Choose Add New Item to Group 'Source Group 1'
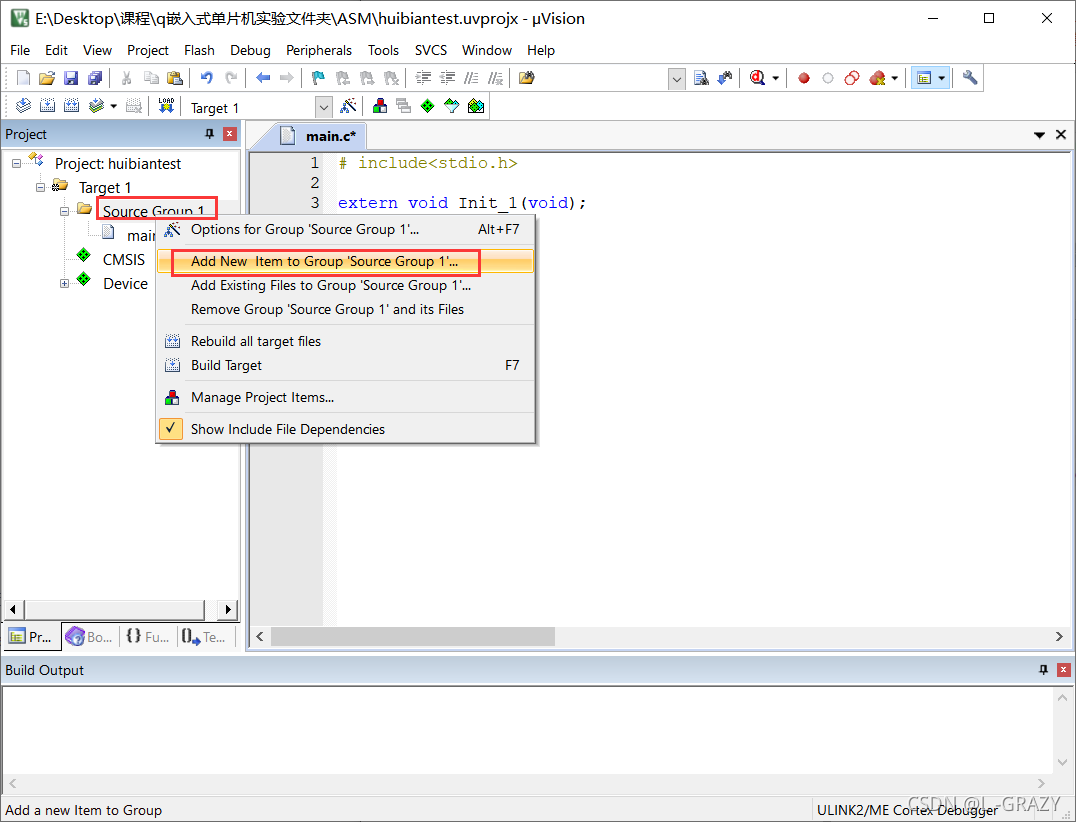 [346, 261]
